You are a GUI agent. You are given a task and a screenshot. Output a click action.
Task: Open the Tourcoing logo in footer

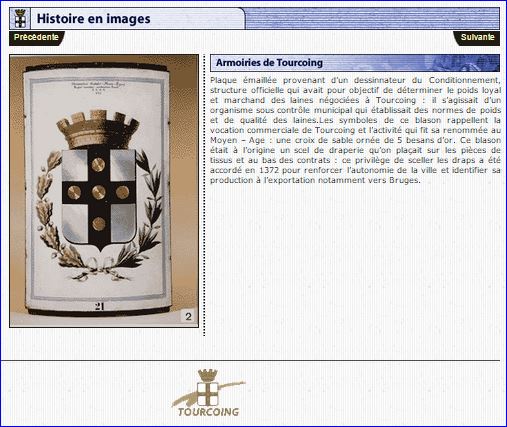click(209, 393)
